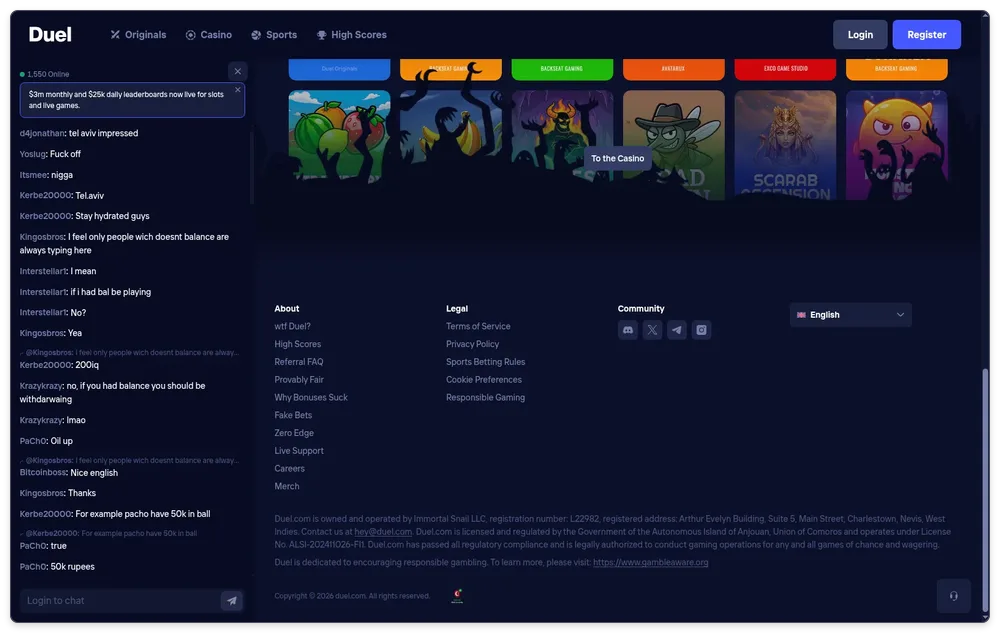Open the fruit slot game thumbnail
The width and height of the screenshot is (1000, 633).
(x=339, y=136)
